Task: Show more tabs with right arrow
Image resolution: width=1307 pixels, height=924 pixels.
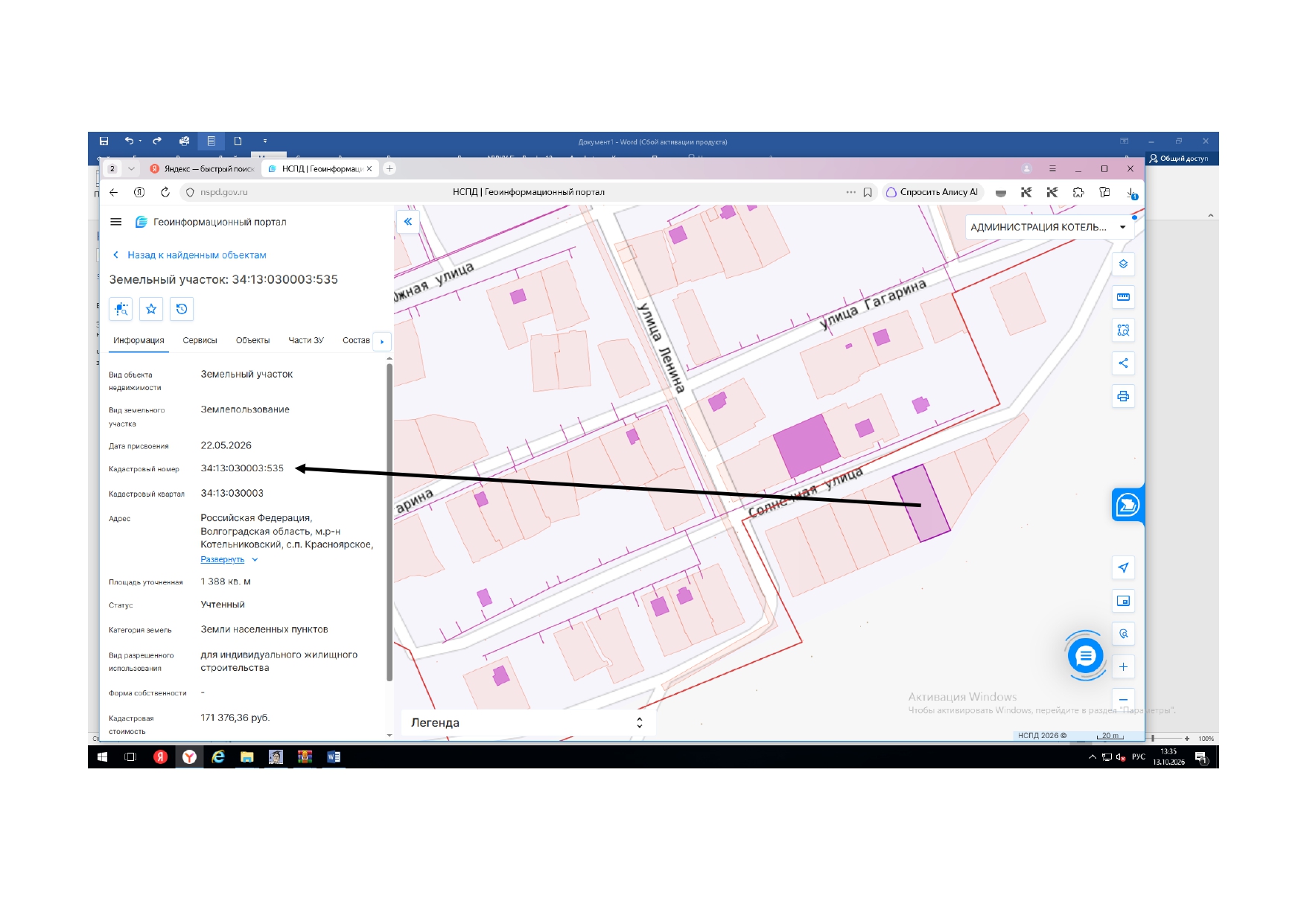Action: tap(382, 341)
